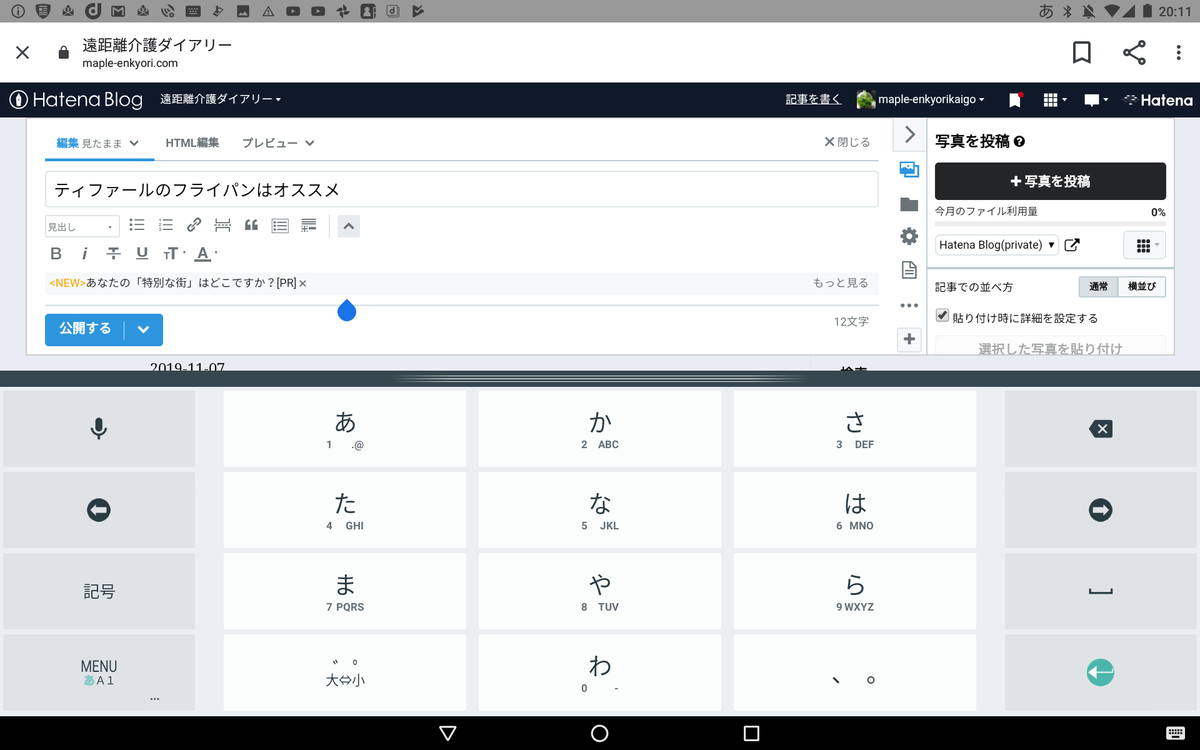The height and width of the screenshot is (750, 1200).
Task: Insert a blockquote
Action: (x=251, y=226)
